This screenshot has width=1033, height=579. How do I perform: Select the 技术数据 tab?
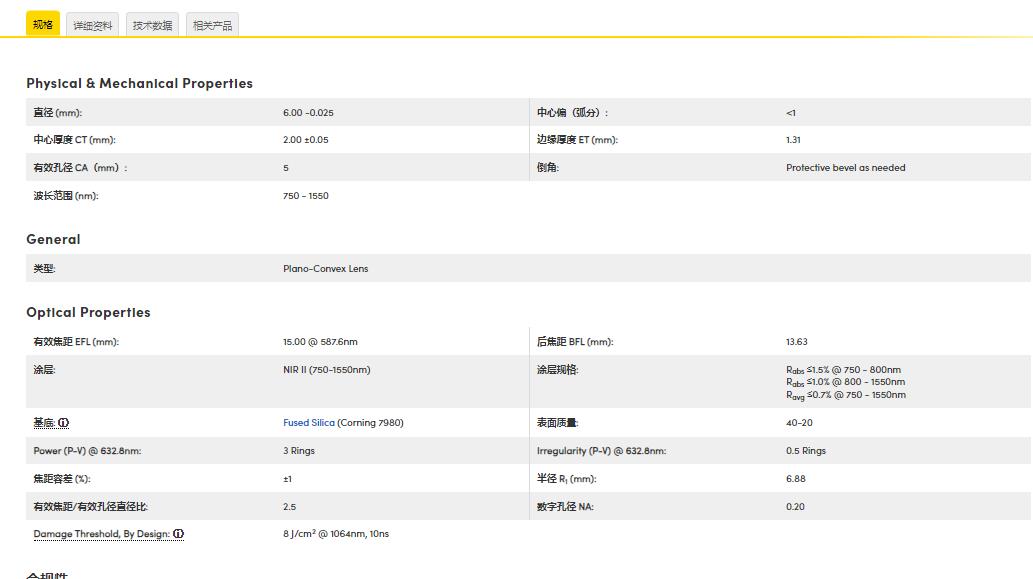tap(152, 25)
